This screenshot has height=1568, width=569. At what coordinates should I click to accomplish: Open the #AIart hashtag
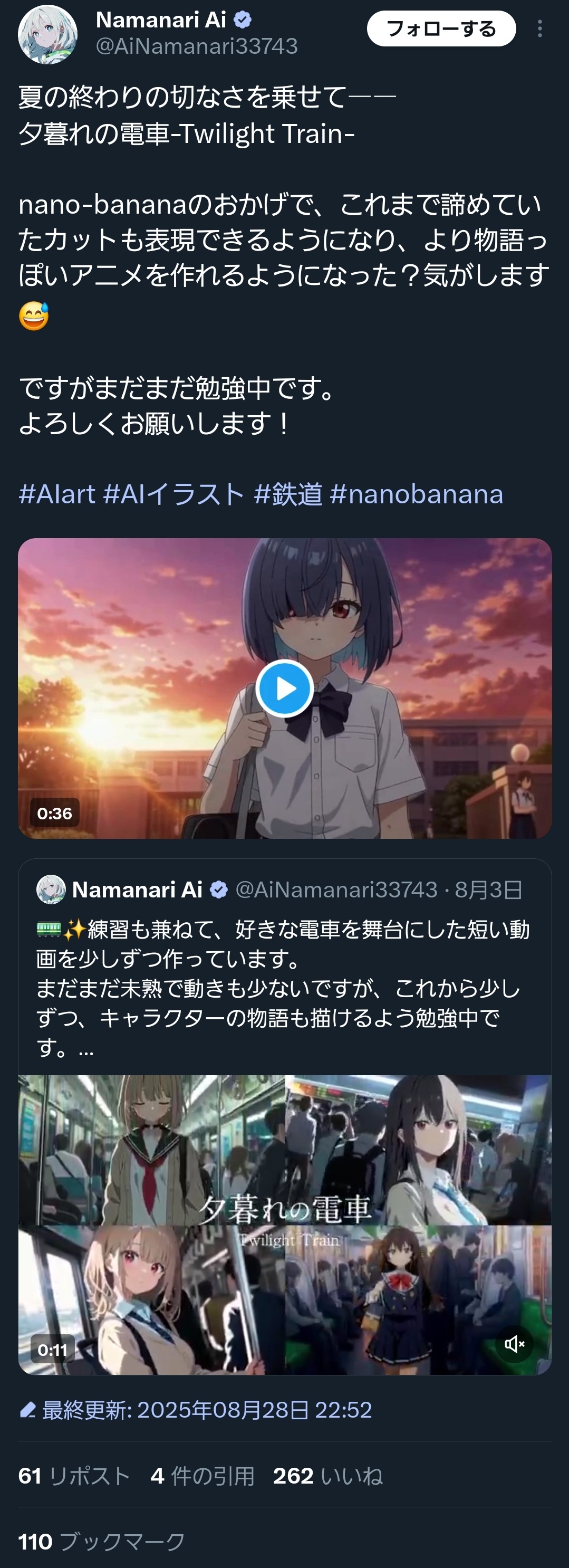[56, 494]
